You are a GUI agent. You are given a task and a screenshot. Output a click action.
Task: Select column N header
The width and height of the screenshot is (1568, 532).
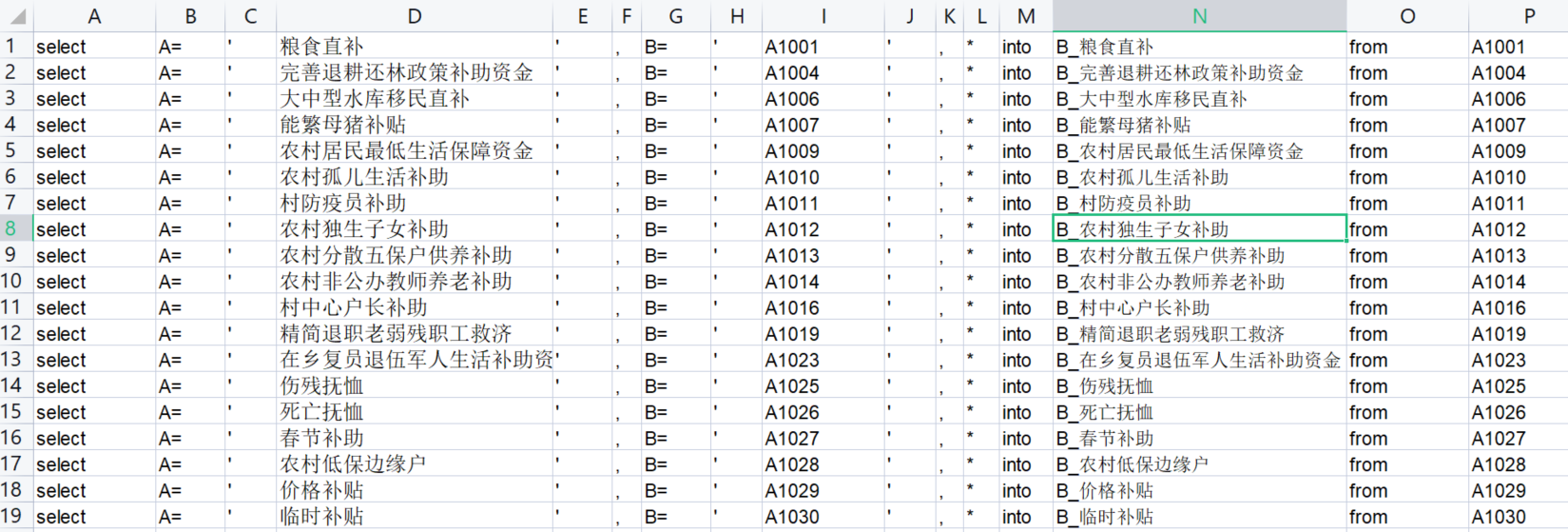(x=1200, y=16)
